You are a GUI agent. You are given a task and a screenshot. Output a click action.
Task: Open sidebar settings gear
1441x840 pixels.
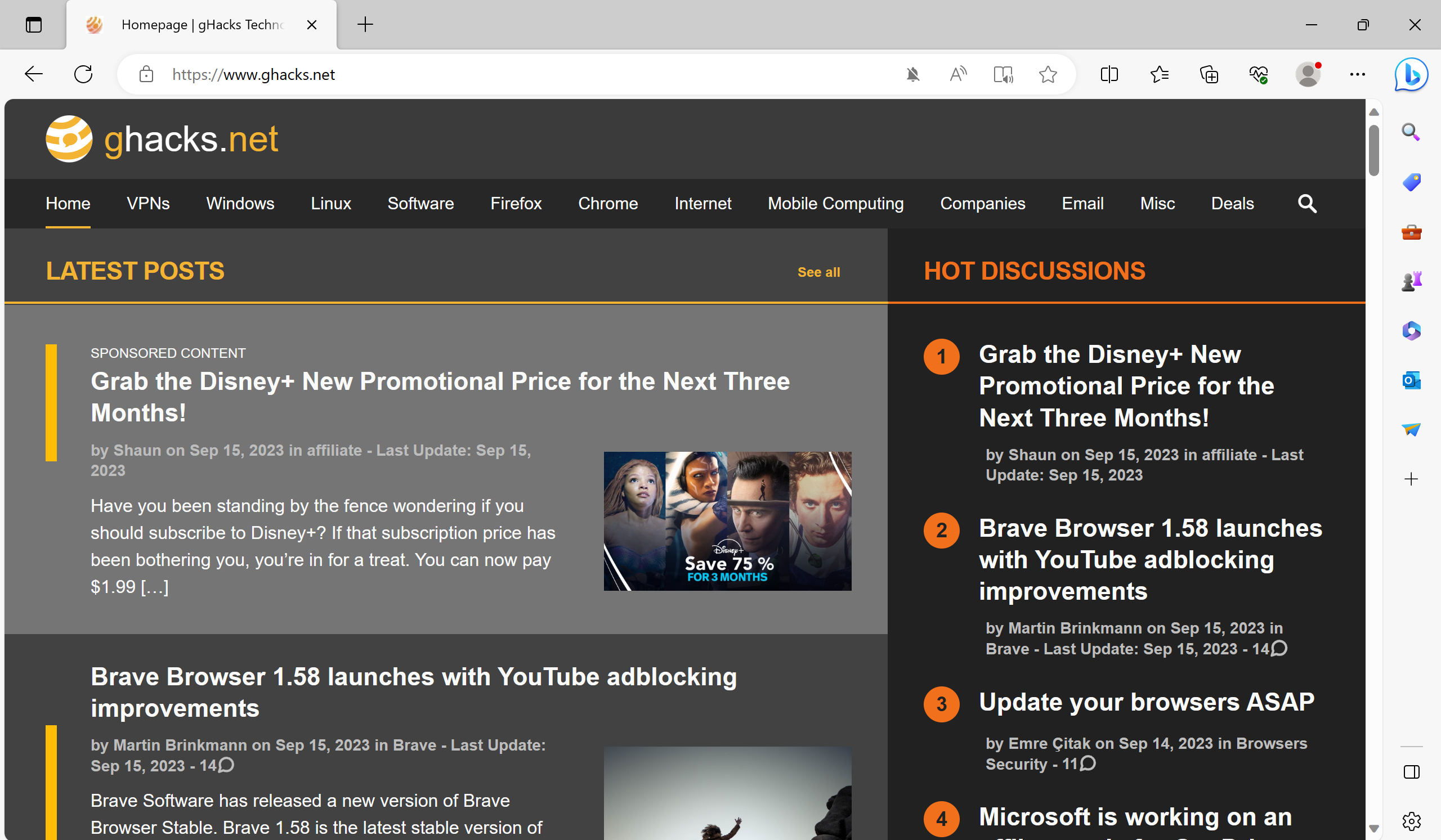pos(1411,821)
